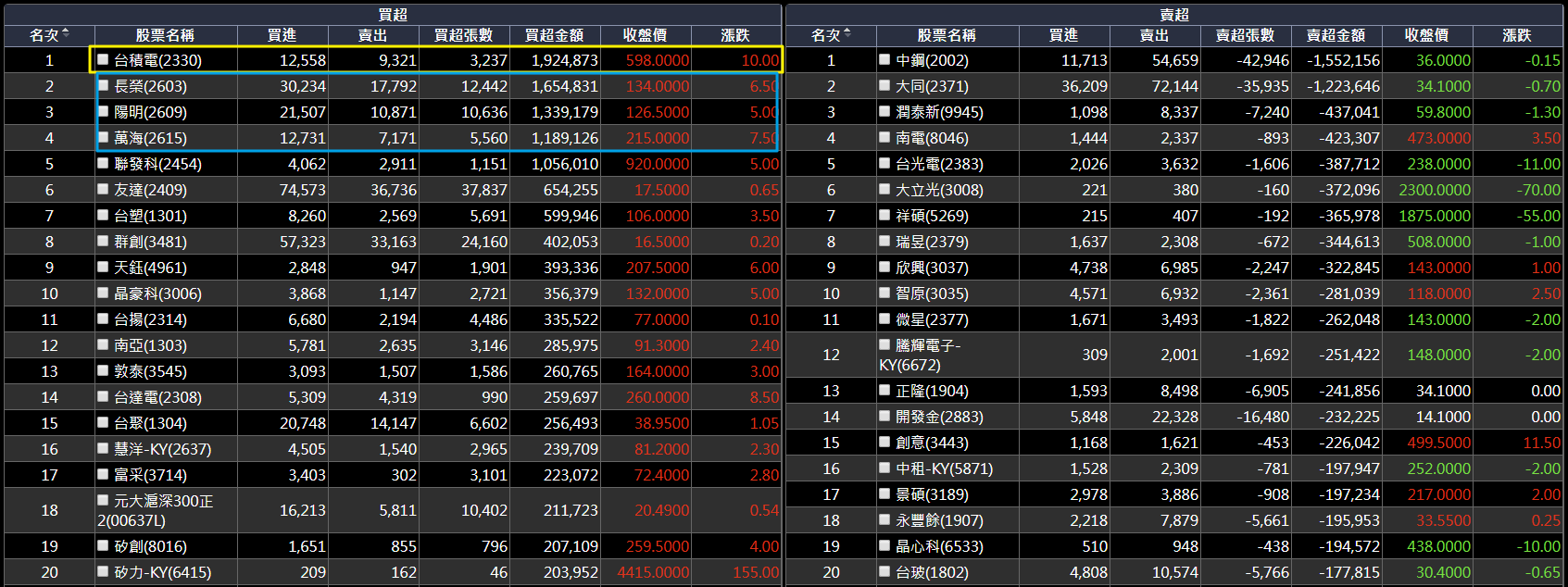Tick the checkbox for 天鈺(4961)
This screenshot has height=587, width=1568.
click(104, 267)
